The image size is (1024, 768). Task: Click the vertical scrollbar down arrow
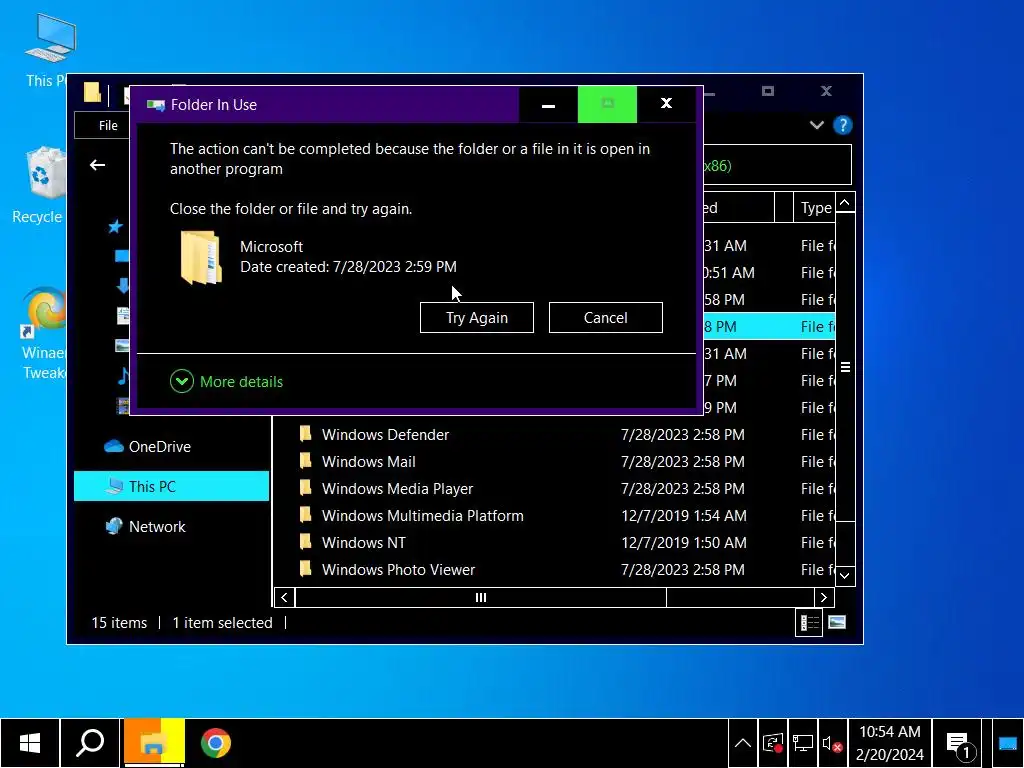(844, 576)
